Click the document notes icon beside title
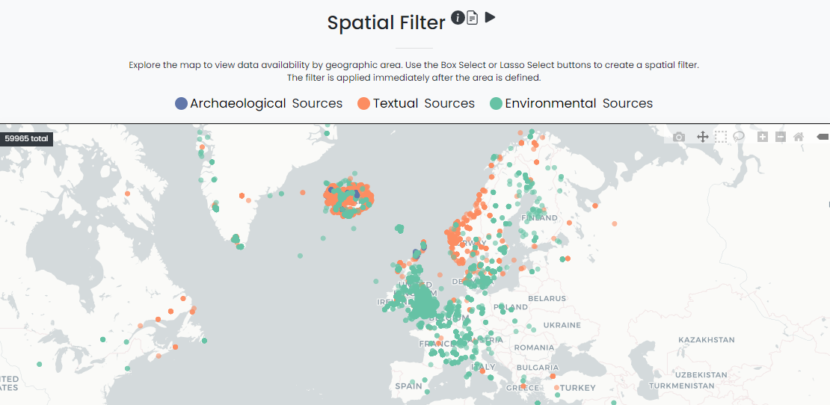Viewport: 830px width, 405px height. click(473, 17)
